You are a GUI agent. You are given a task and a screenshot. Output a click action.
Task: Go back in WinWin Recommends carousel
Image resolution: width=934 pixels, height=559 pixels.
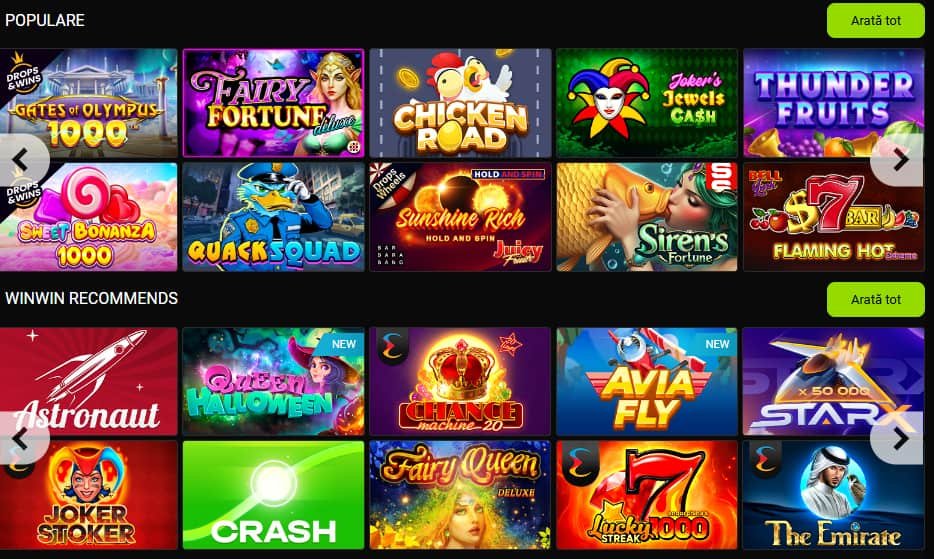[21, 439]
